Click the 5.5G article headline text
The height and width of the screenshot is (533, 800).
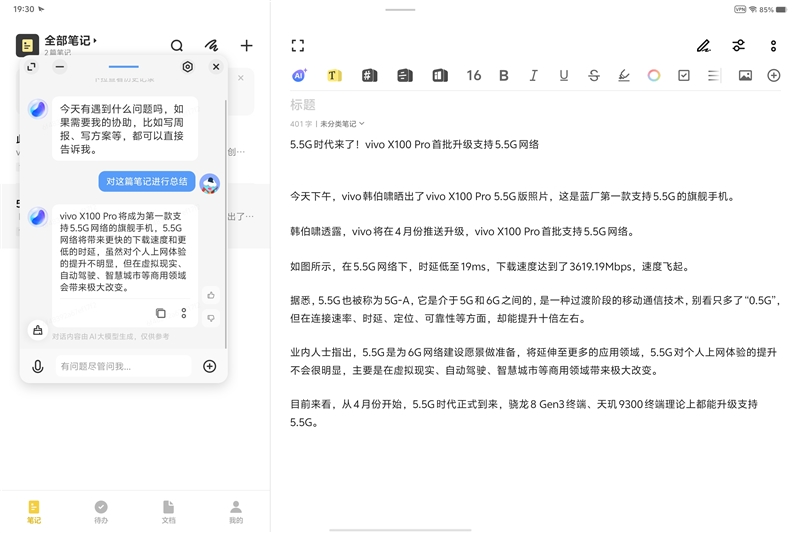[414, 144]
